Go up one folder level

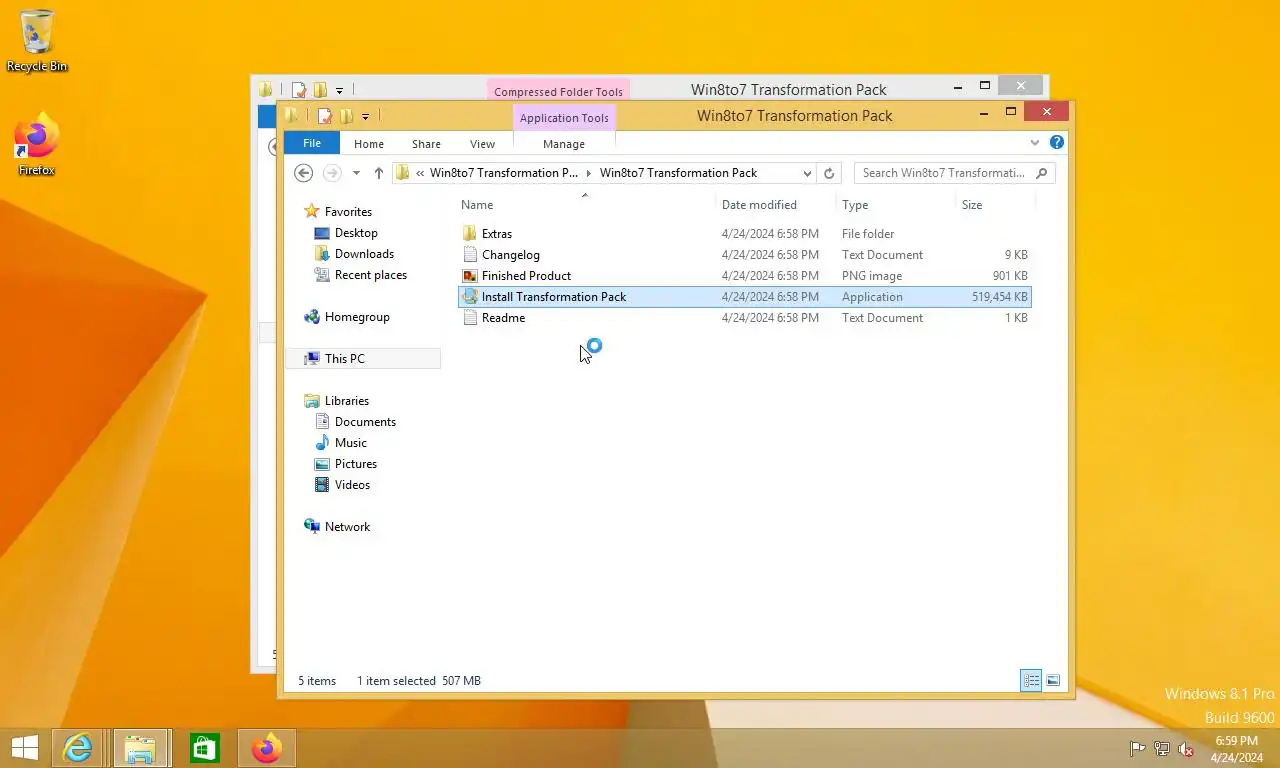379,173
